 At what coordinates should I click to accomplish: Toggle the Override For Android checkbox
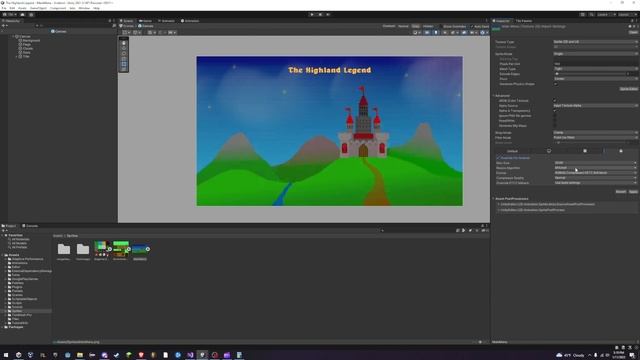tap(498, 158)
